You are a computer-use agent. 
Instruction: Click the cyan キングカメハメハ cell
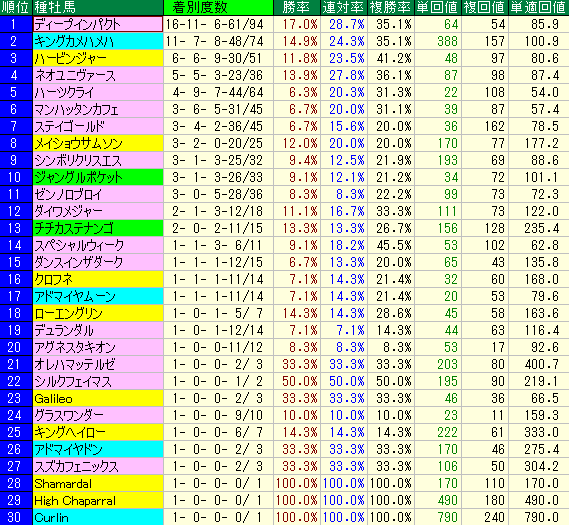[x=98, y=41]
